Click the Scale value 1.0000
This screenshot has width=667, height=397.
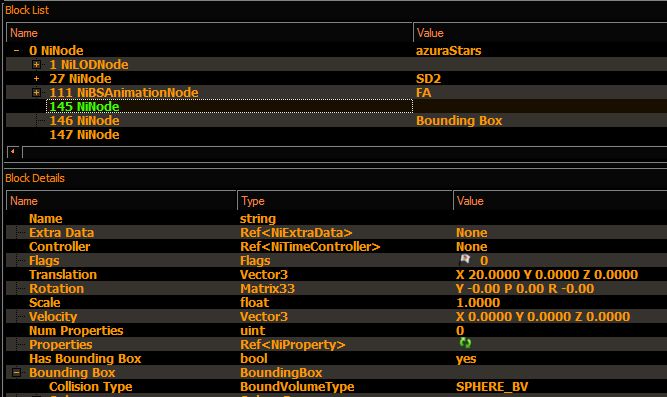[x=478, y=303]
